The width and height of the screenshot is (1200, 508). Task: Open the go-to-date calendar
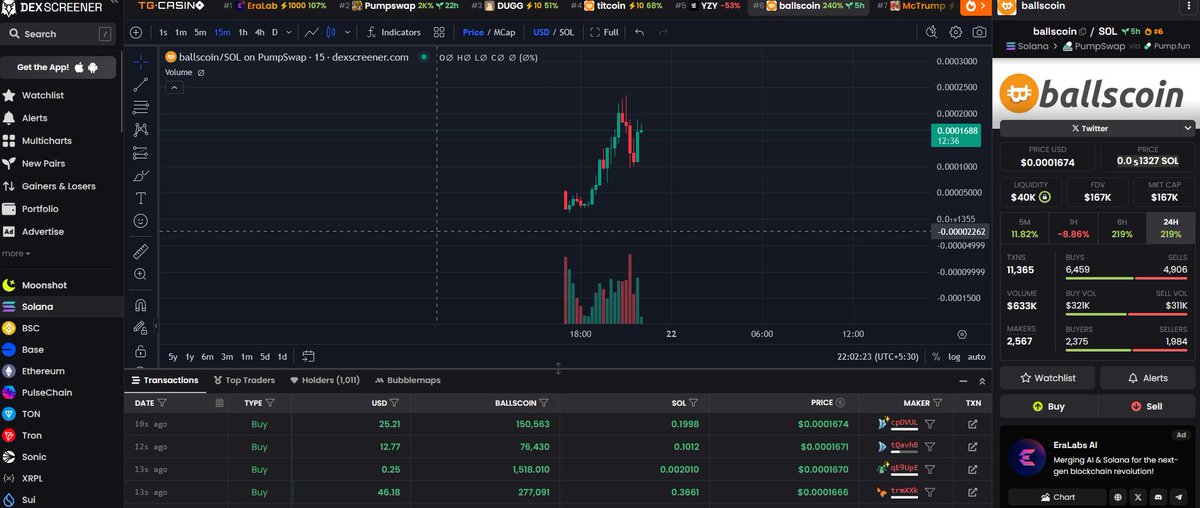coord(308,356)
